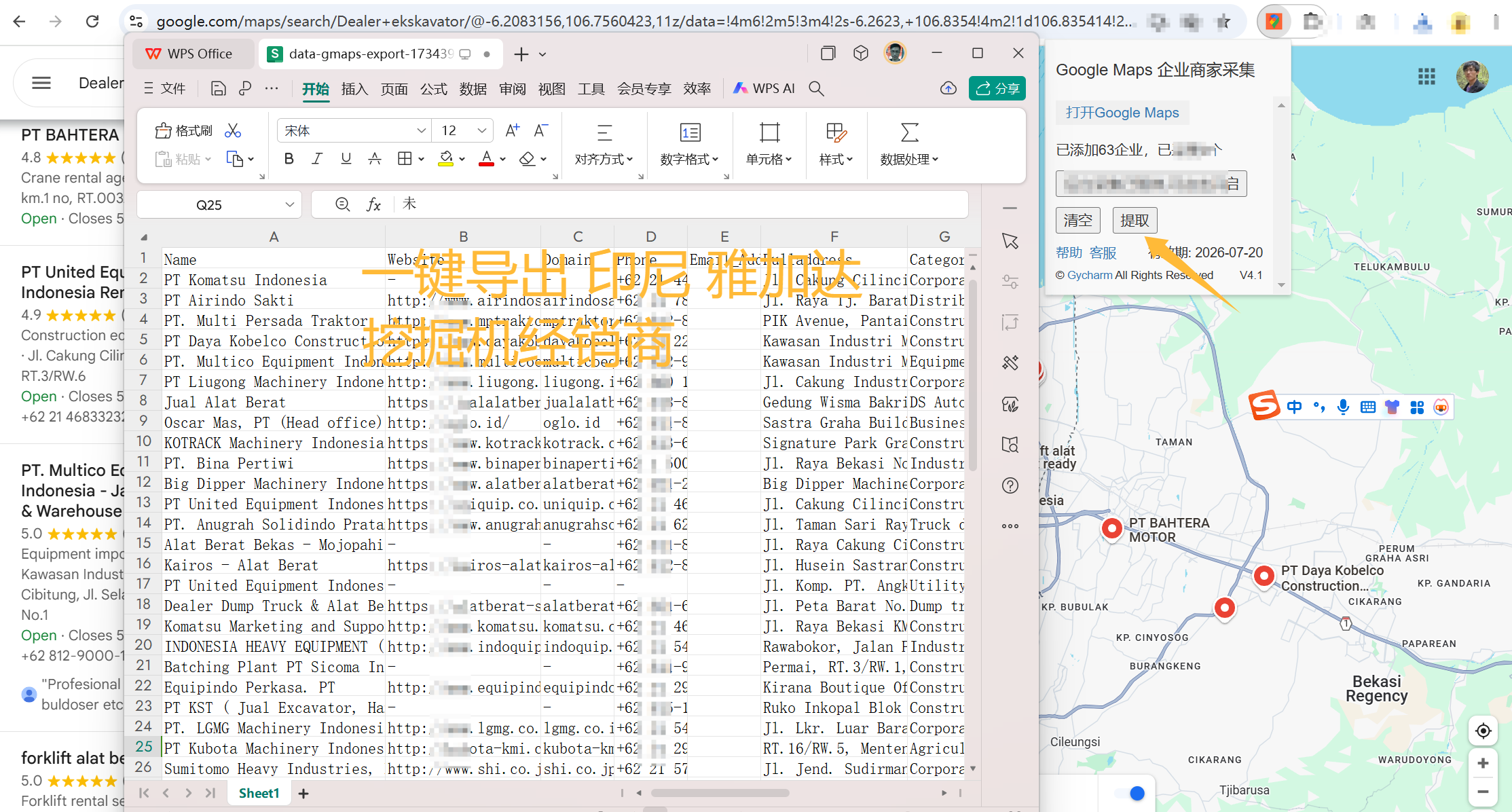Select Sheet1 tab at the bottom
This screenshot has height=812, width=1512.
[259, 793]
